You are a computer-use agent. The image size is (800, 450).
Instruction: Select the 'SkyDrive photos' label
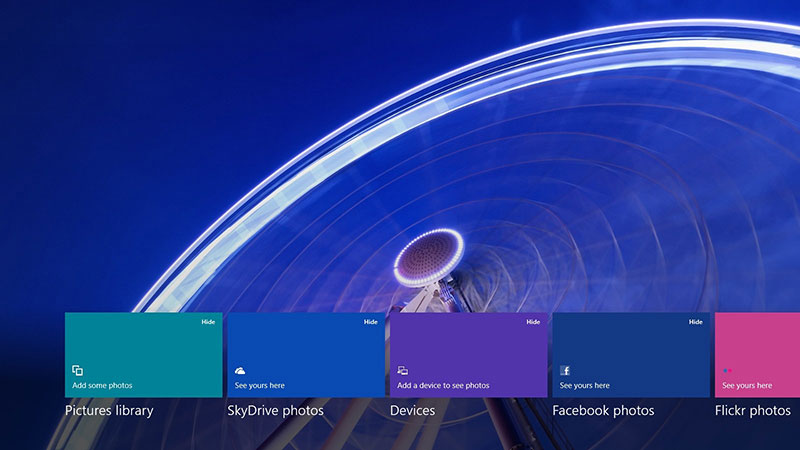[276, 411]
